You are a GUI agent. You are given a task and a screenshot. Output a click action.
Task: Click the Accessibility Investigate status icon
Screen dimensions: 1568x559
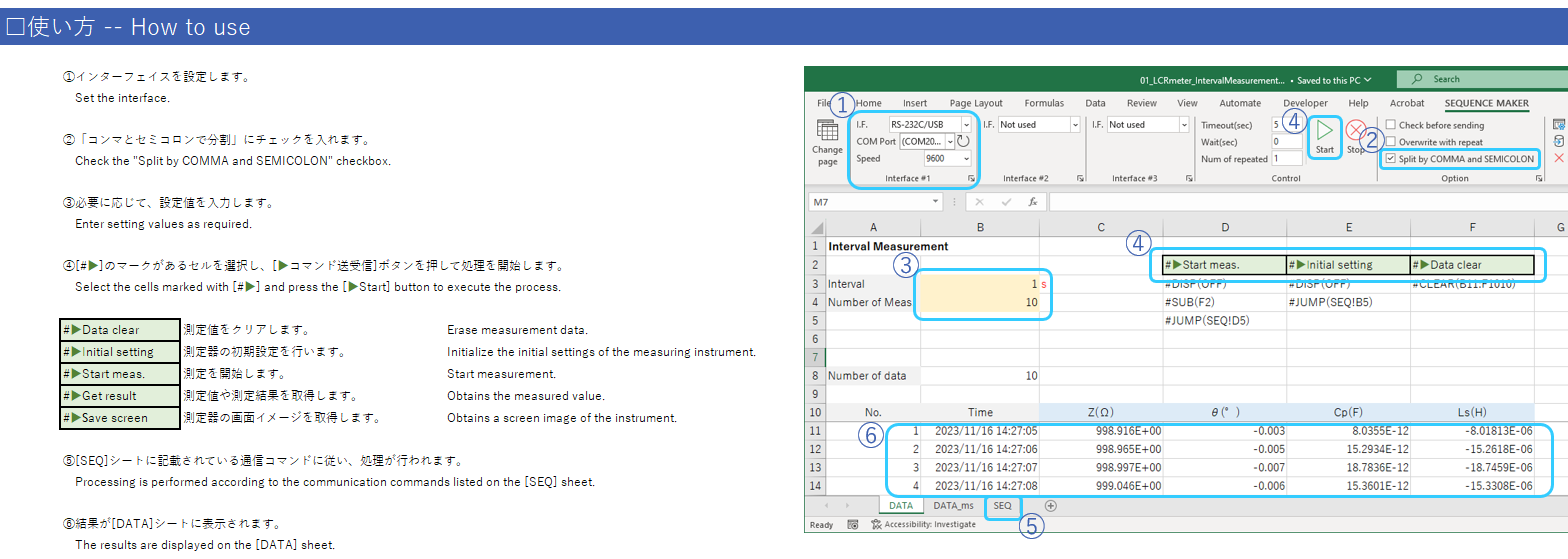(x=876, y=524)
